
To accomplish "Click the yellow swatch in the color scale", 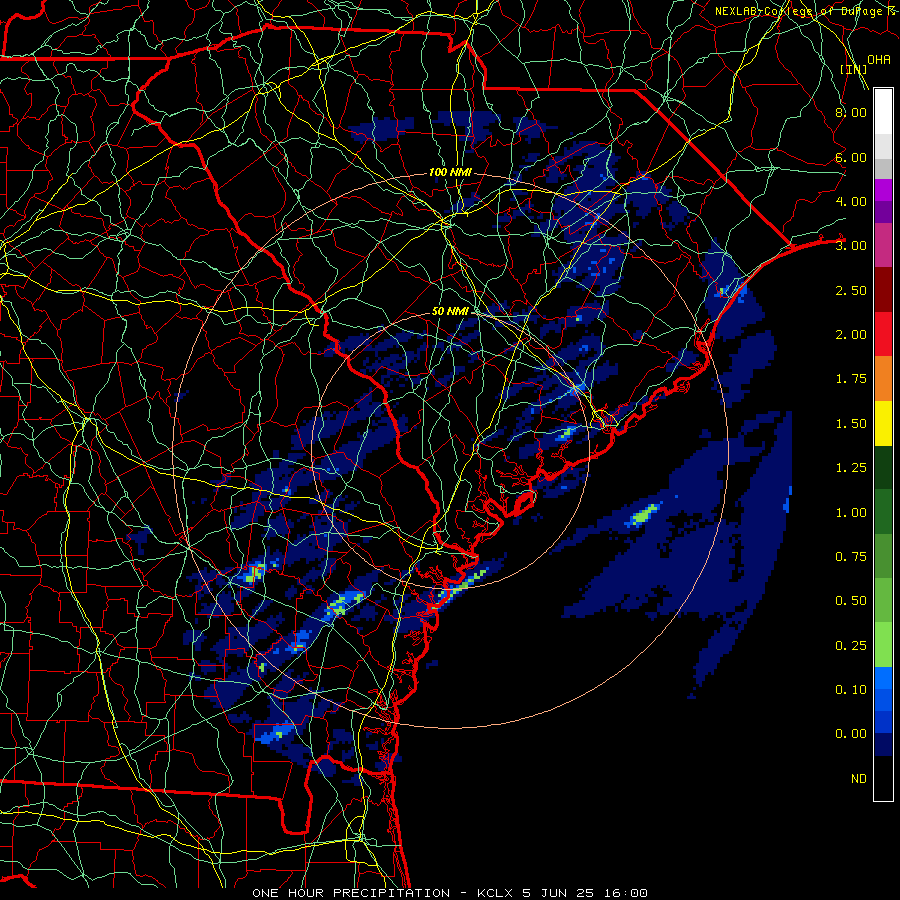I will (883, 424).
